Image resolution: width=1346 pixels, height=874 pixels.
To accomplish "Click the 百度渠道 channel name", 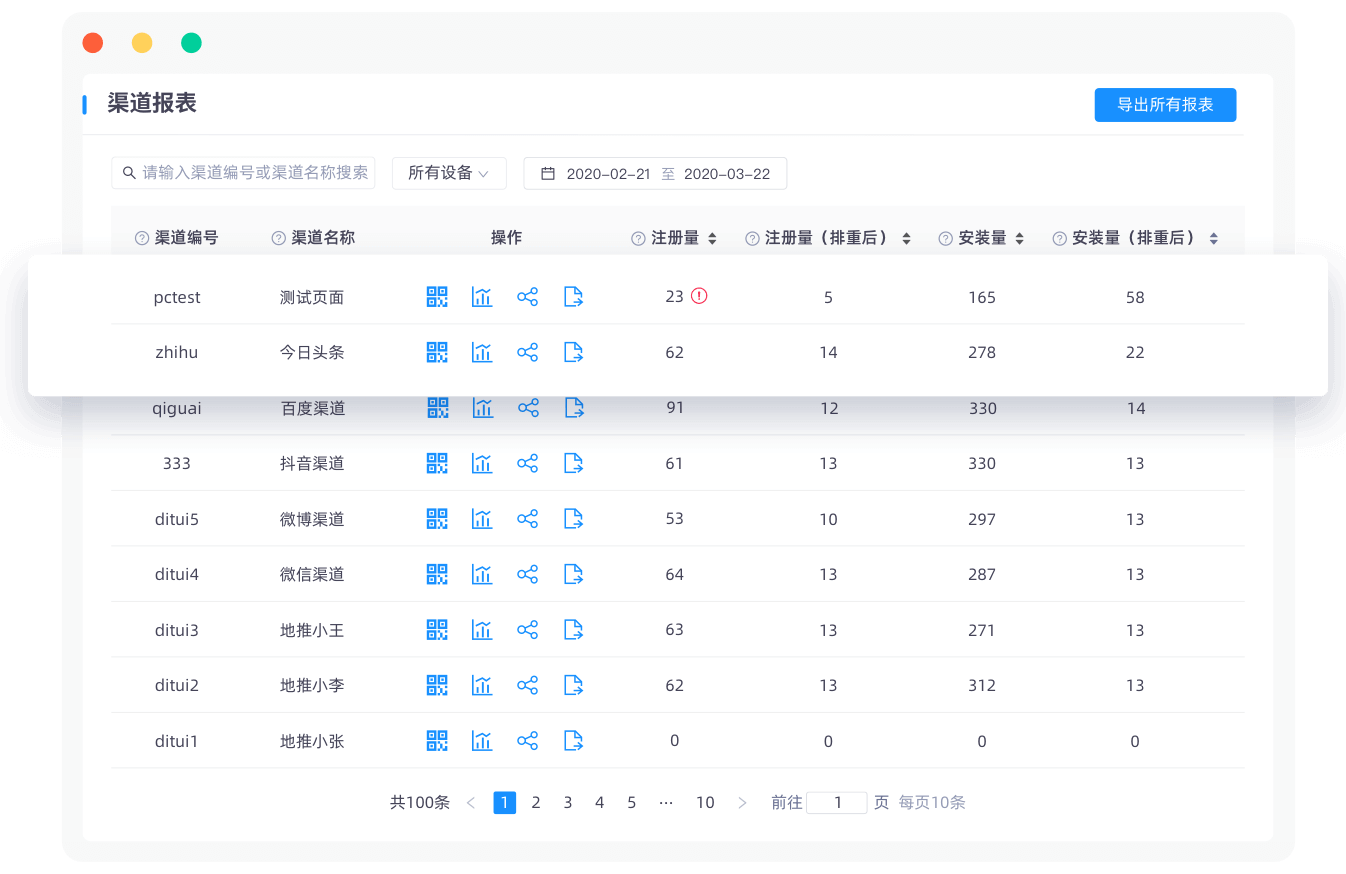I will [313, 408].
